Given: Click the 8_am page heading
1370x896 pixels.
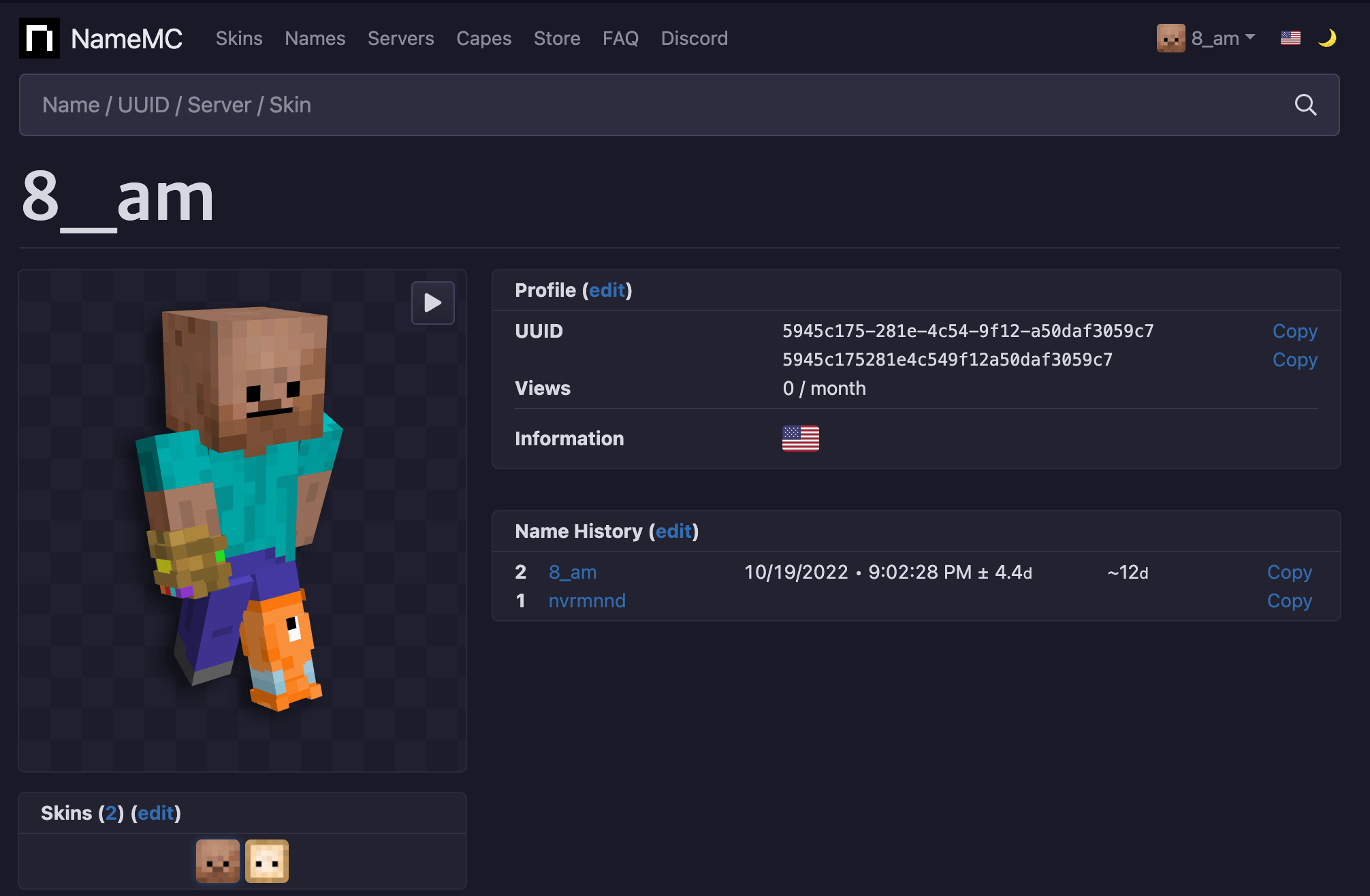Looking at the screenshot, I should coord(118,197).
